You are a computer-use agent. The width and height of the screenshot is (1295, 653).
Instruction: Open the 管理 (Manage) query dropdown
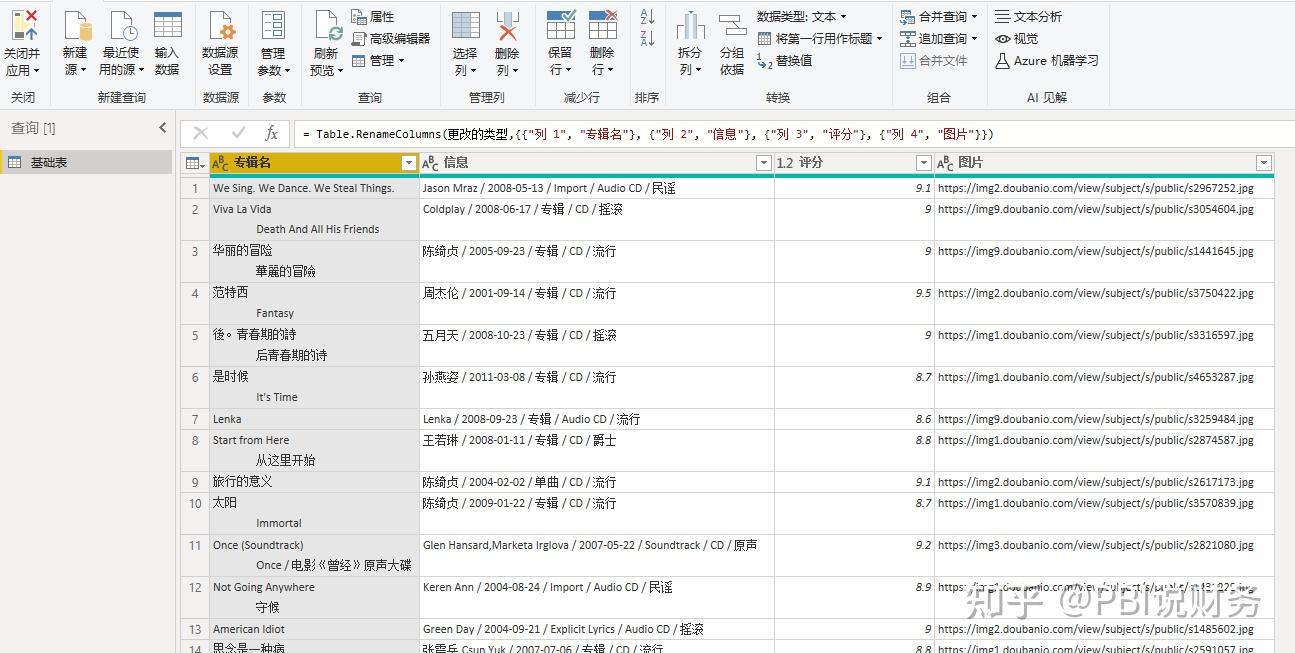[378, 60]
